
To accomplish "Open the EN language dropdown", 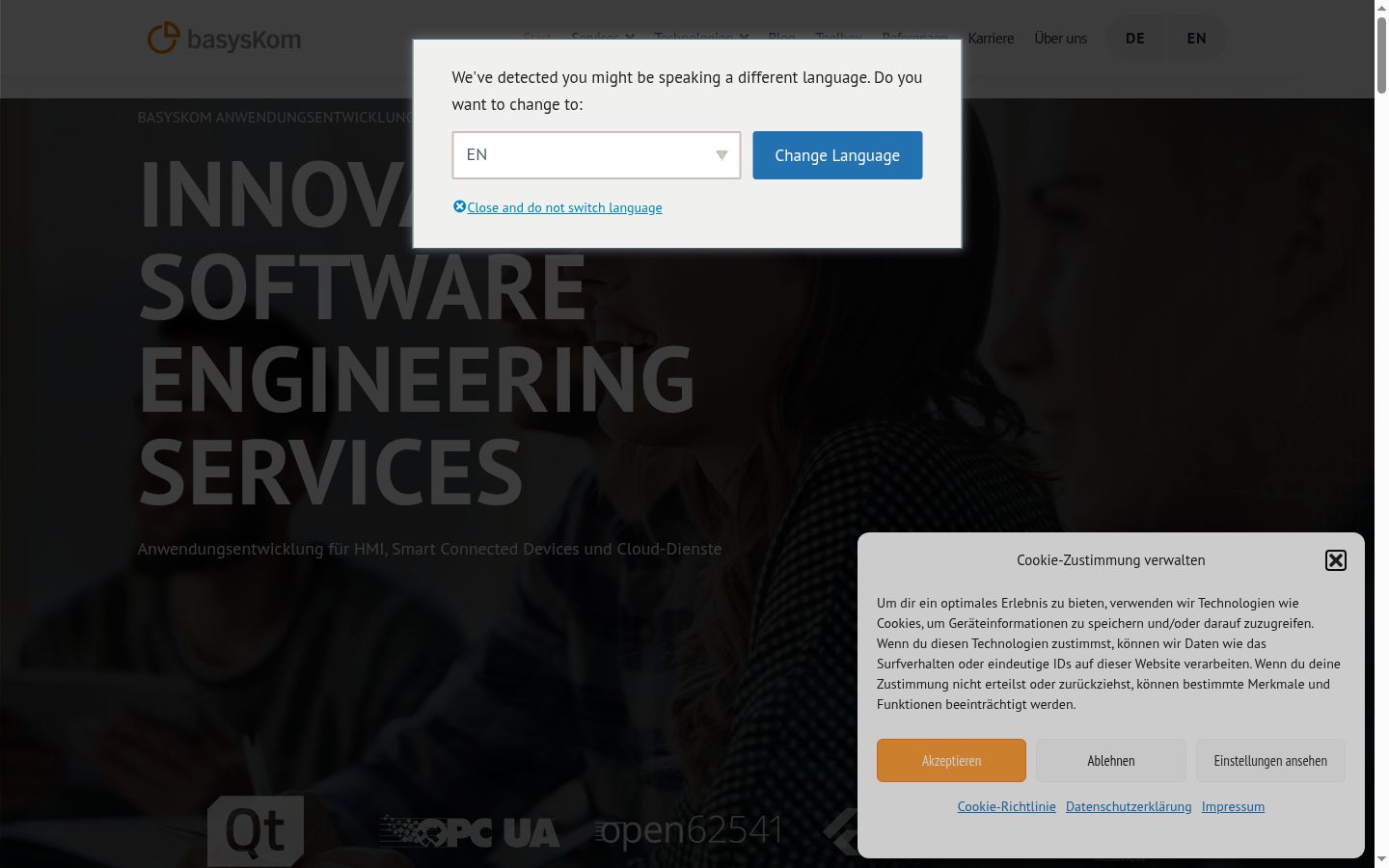I will pyautogui.click(x=596, y=155).
